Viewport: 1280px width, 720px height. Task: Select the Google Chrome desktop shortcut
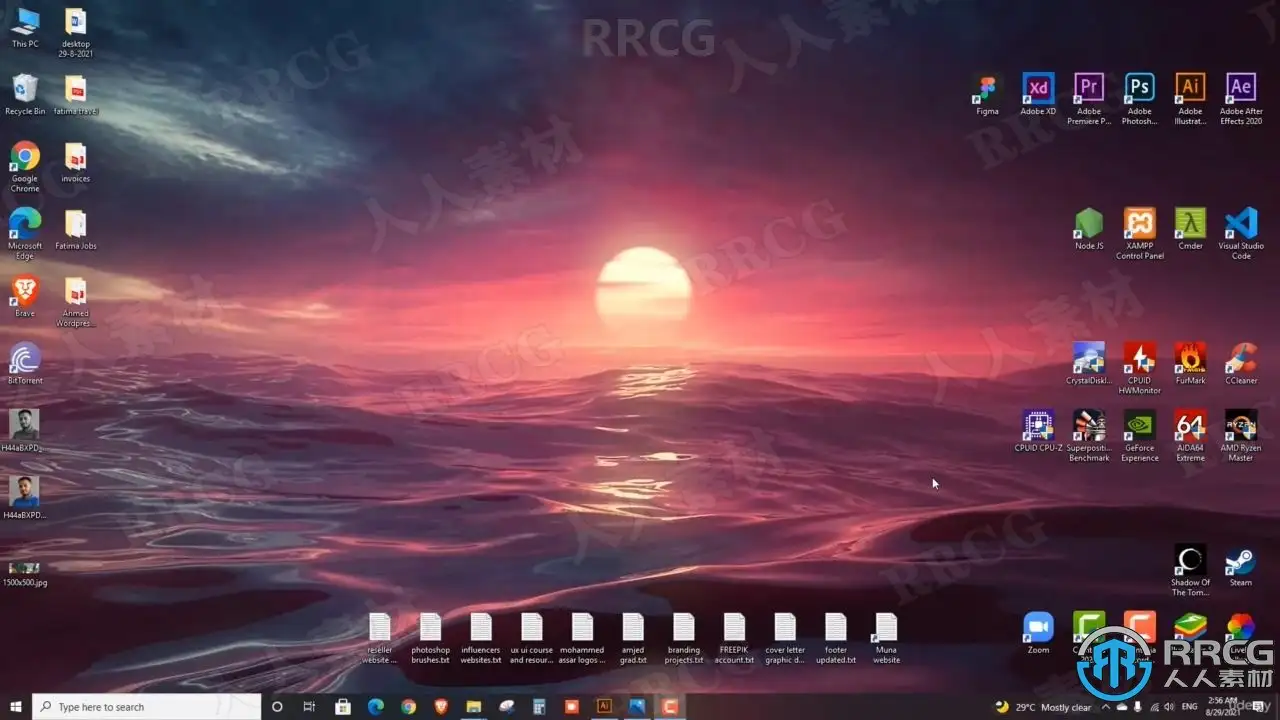[25, 166]
